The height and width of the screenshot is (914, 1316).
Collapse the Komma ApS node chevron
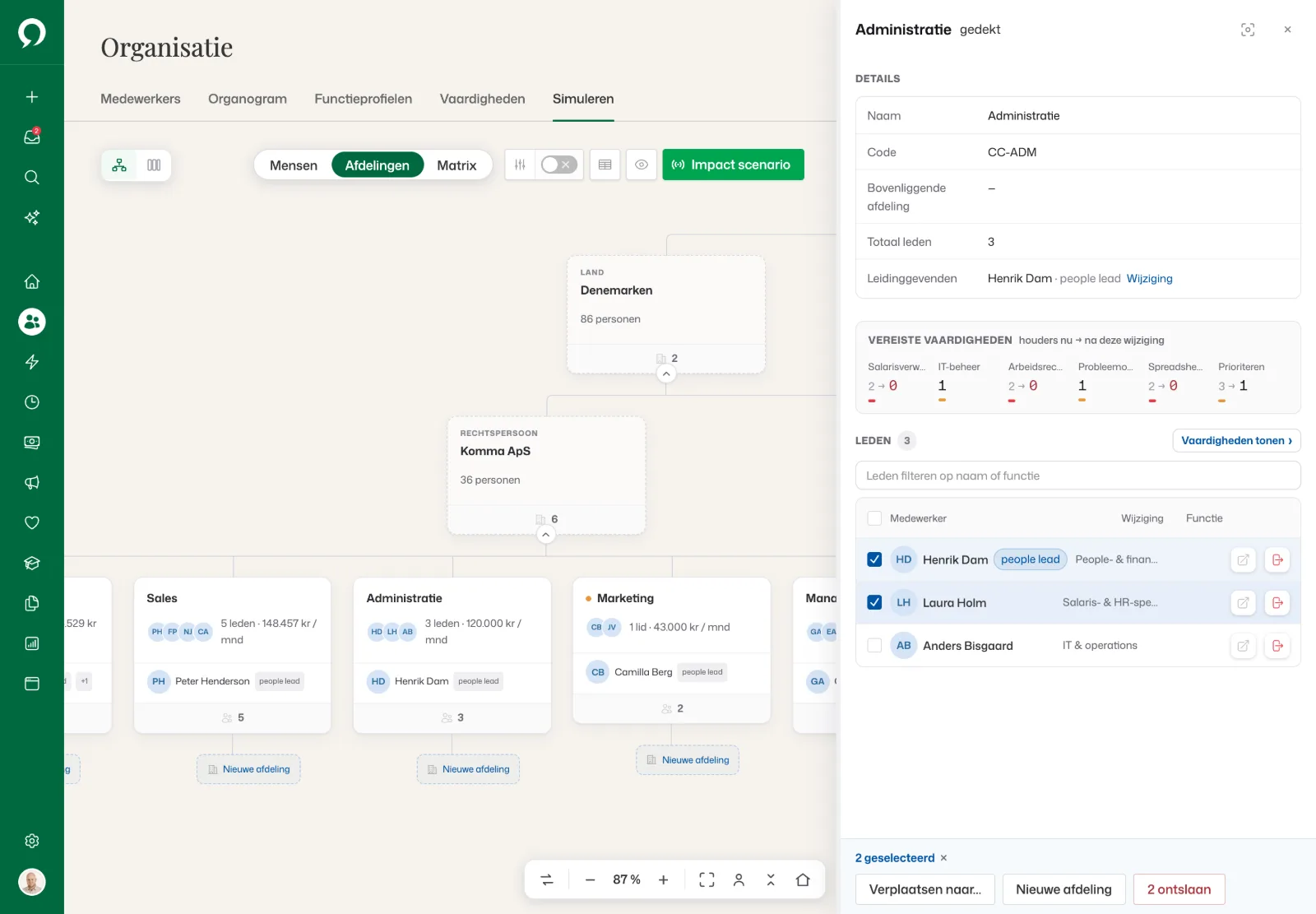point(545,535)
